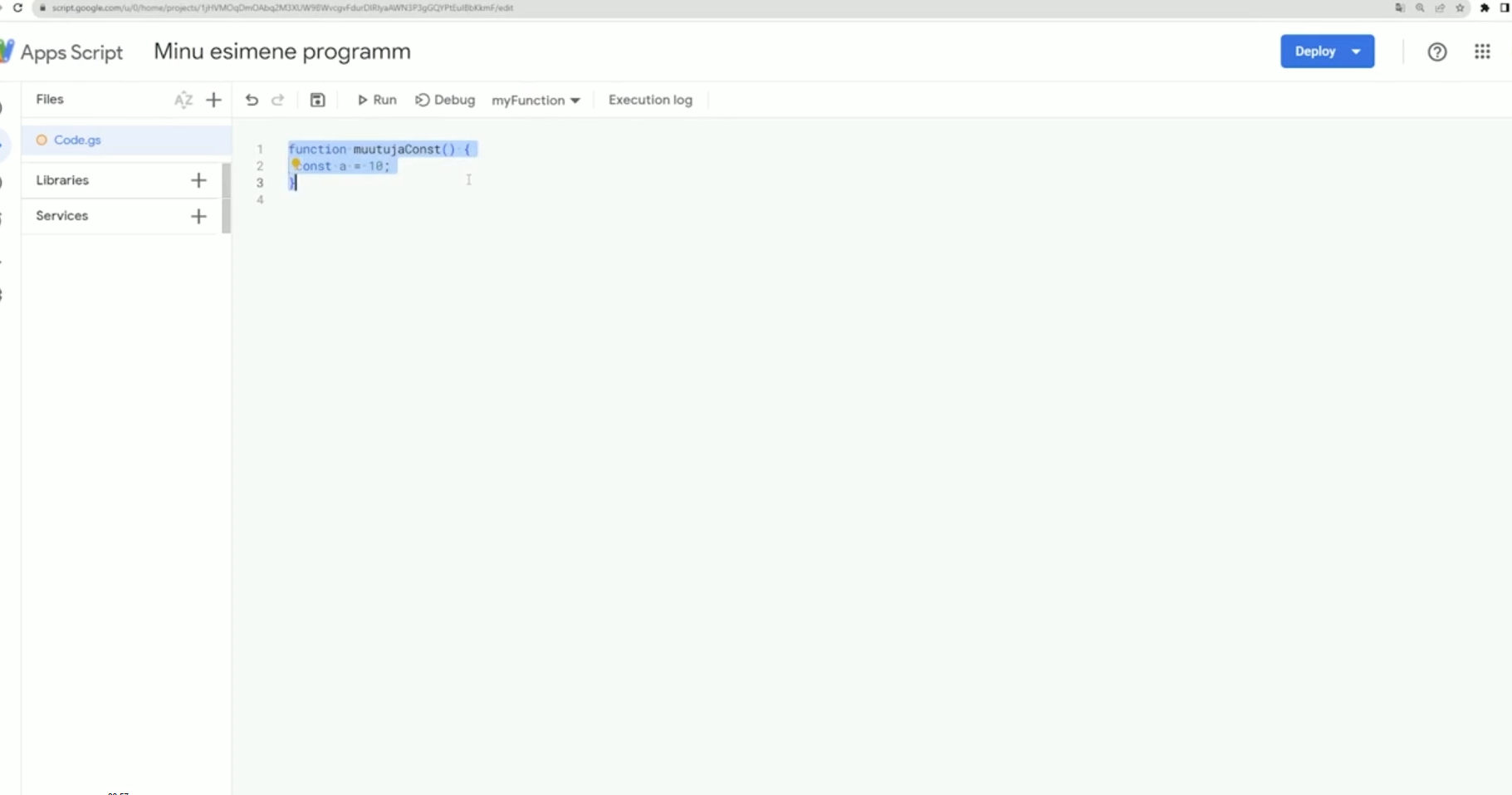Reload the page in the browser

click(x=17, y=7)
